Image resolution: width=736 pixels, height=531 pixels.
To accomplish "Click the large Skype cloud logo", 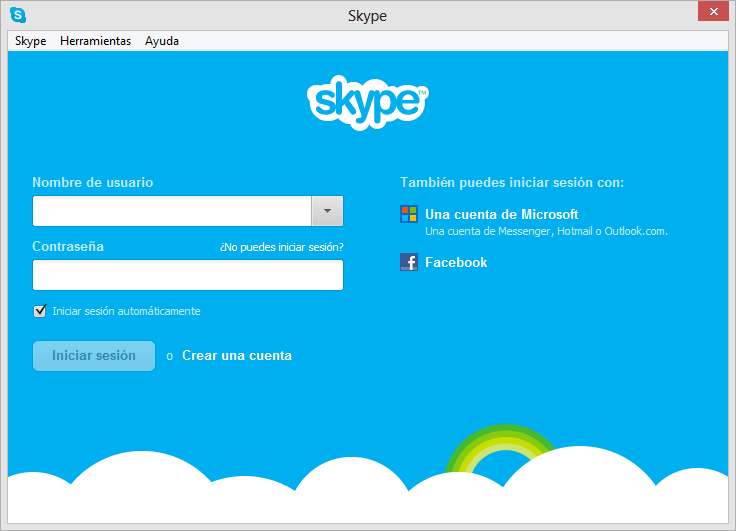I will 367,101.
